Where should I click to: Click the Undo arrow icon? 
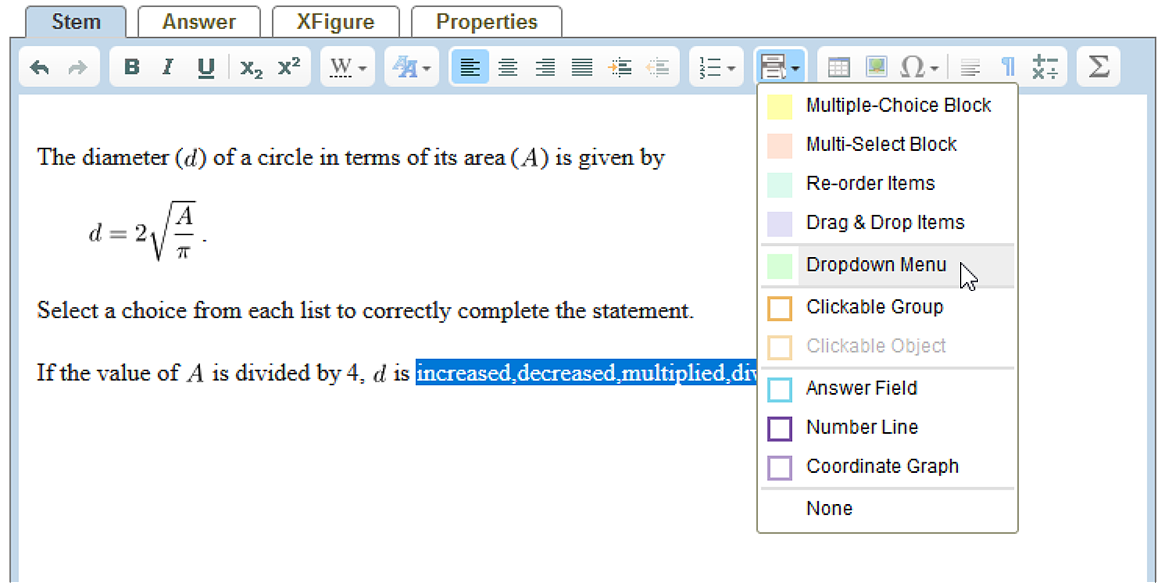[40, 67]
